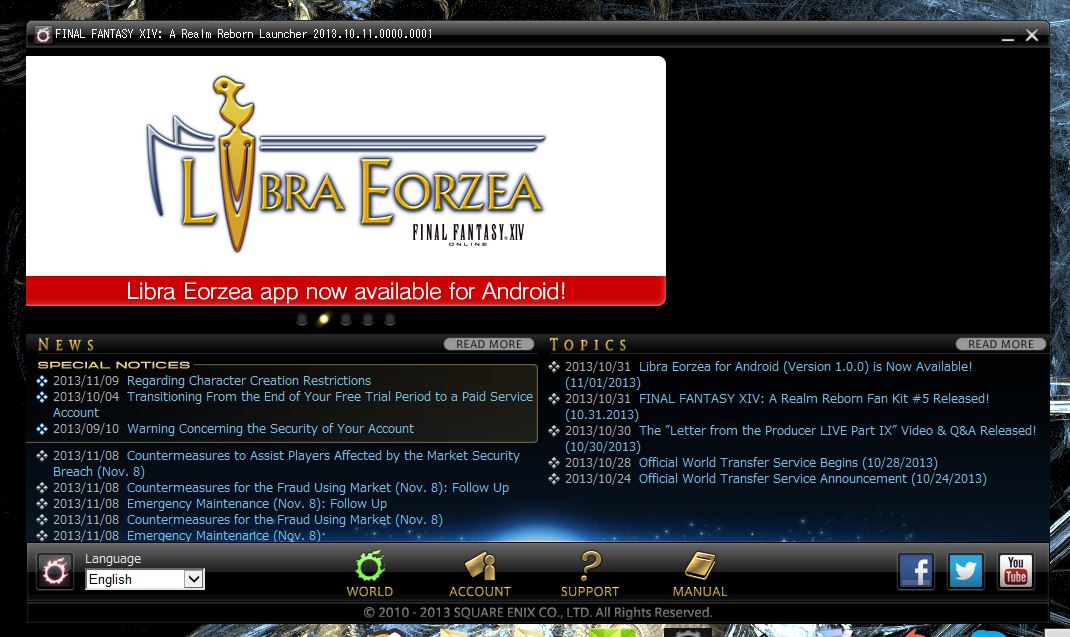Click READ MORE in the News section
1070x637 pixels.
(489, 344)
